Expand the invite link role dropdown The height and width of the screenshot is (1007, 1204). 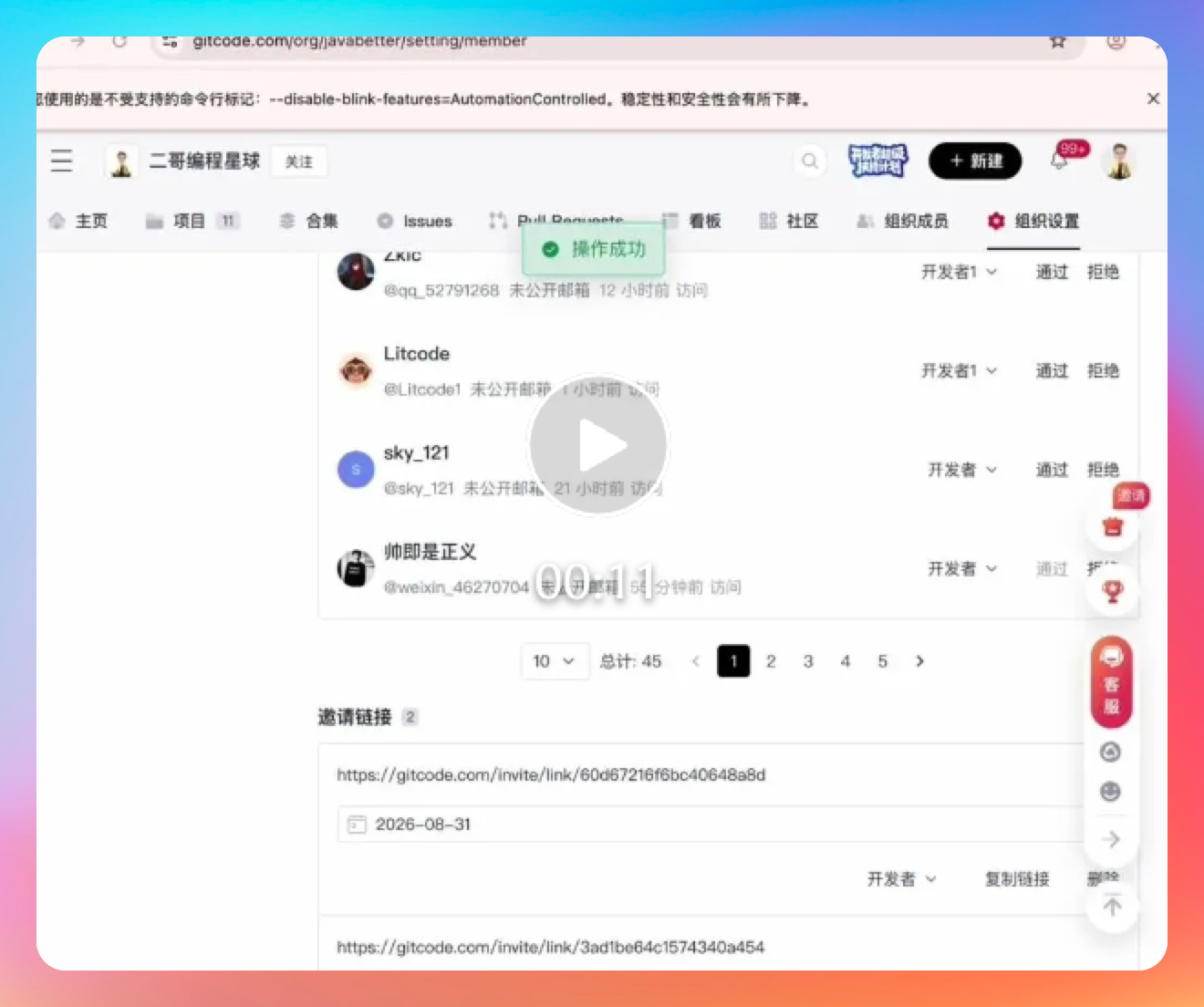click(x=901, y=879)
